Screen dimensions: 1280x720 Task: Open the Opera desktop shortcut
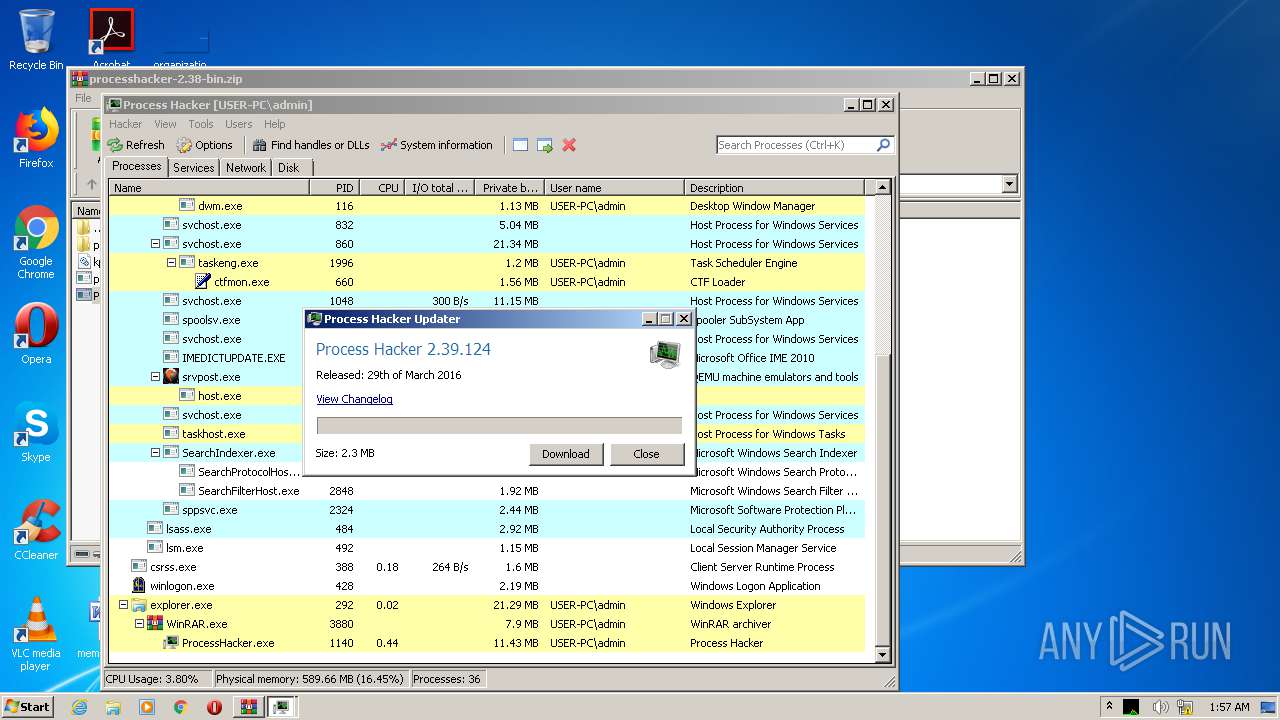[x=36, y=335]
